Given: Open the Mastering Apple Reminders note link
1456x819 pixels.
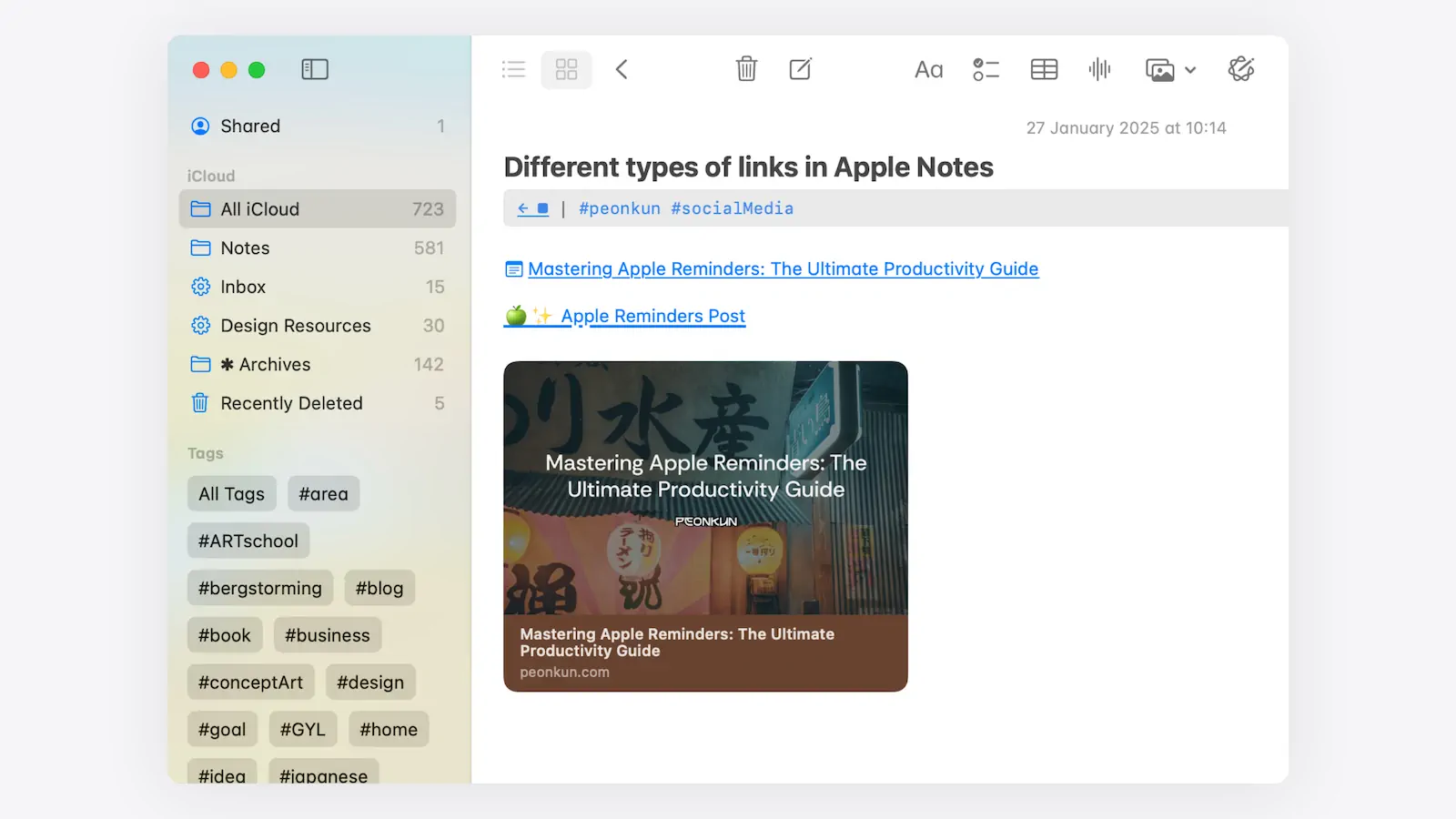Looking at the screenshot, I should point(783,269).
